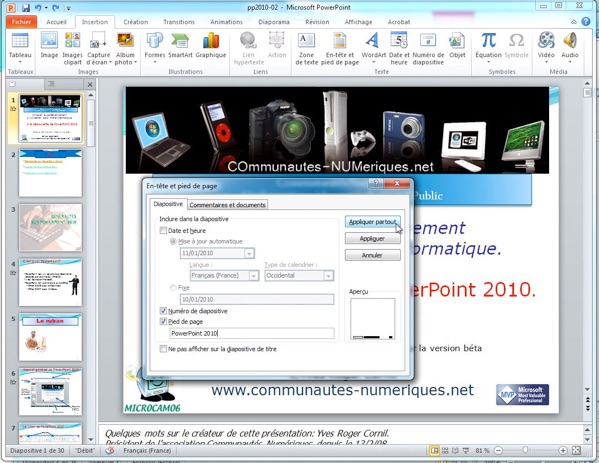This screenshot has height=463, width=599.
Task: Uncheck Numéro de diapositive checkbox
Action: [163, 311]
